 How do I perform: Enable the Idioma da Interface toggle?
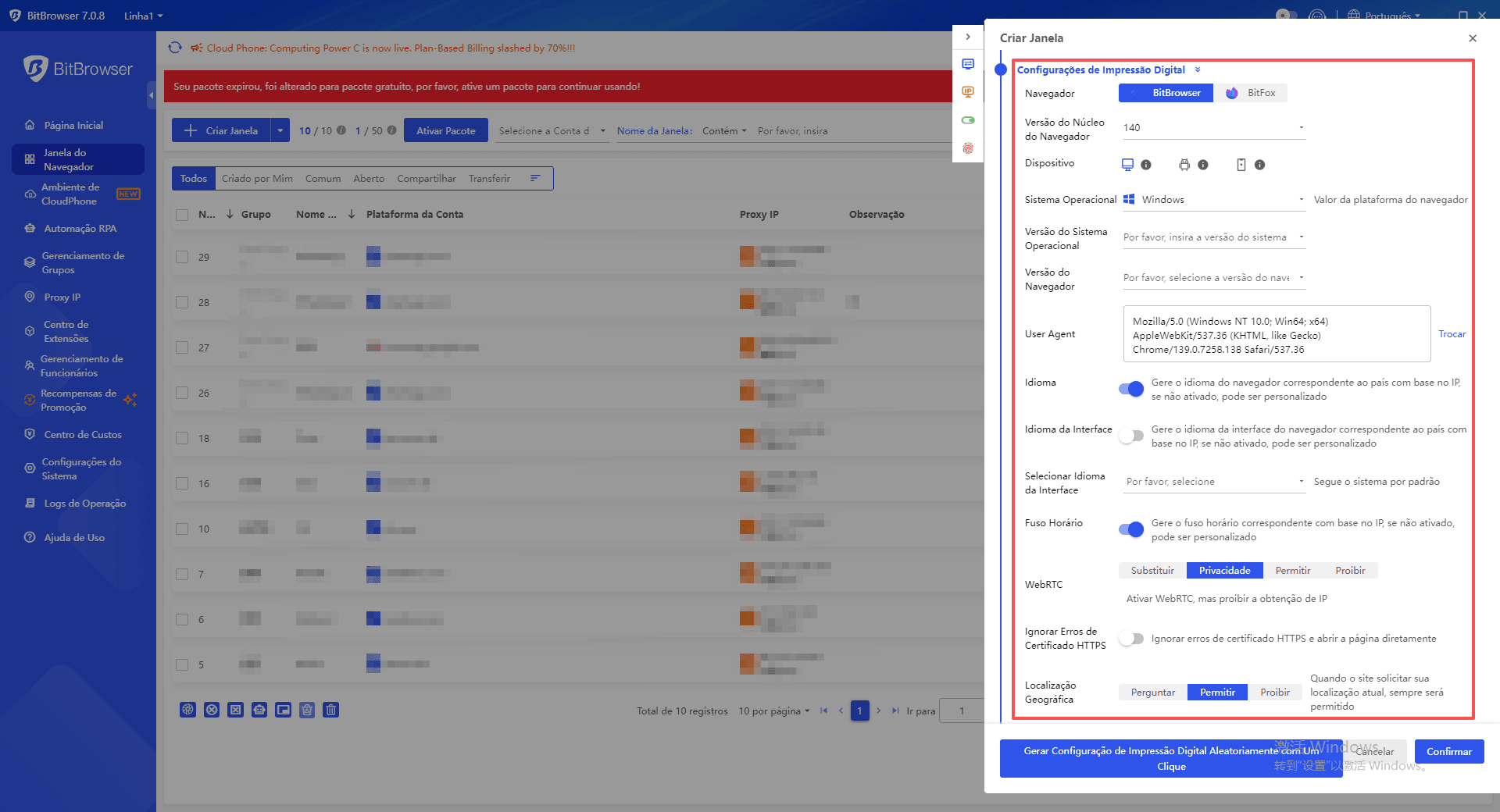[1131, 436]
